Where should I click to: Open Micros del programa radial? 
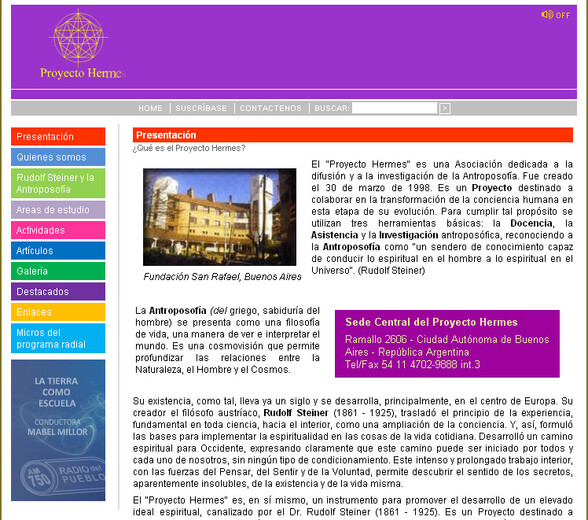click(x=58, y=339)
